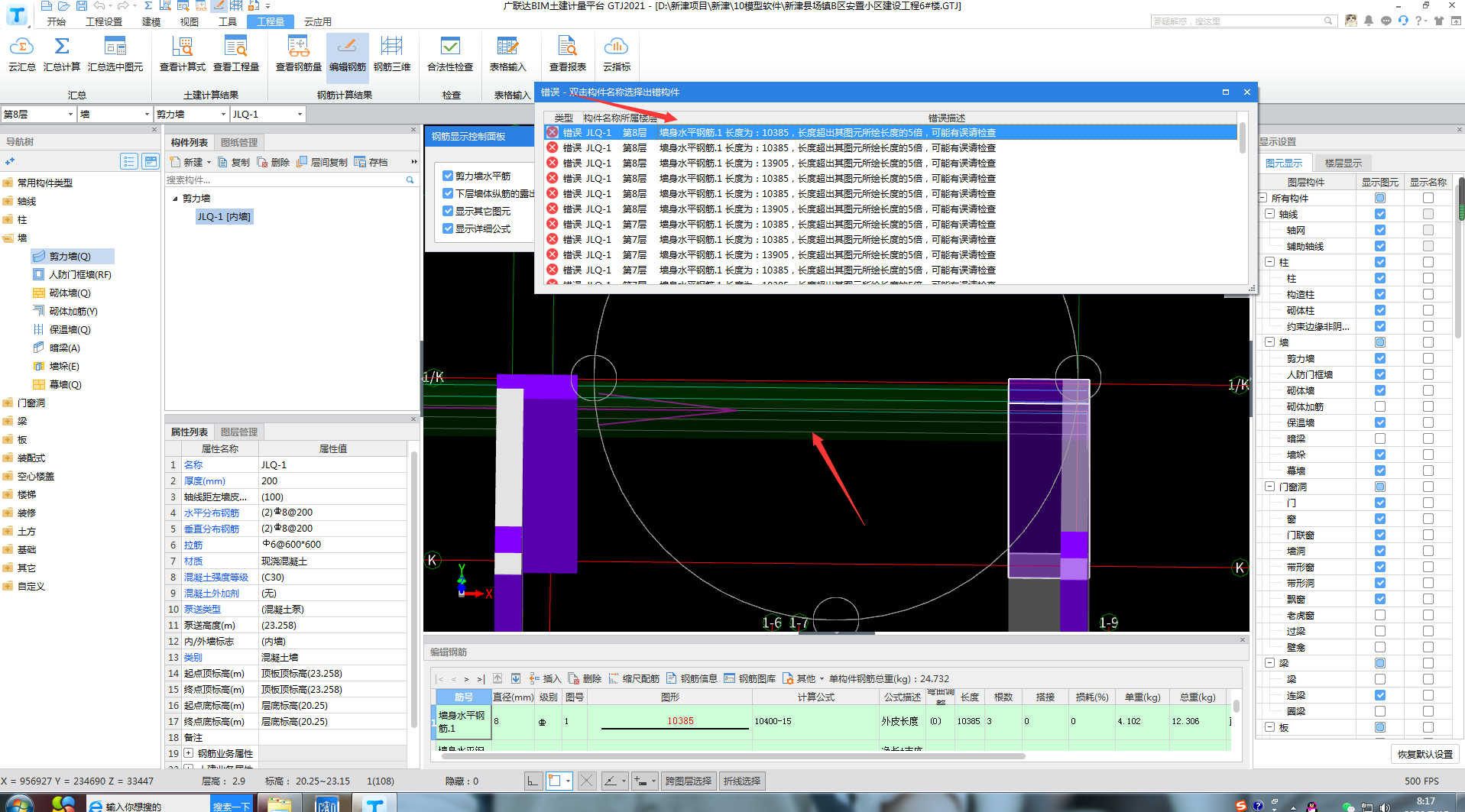Viewport: 1465px width, 812px height.
Task: Select 剪力墙(Q) in navigation tree
Action: coord(70,256)
